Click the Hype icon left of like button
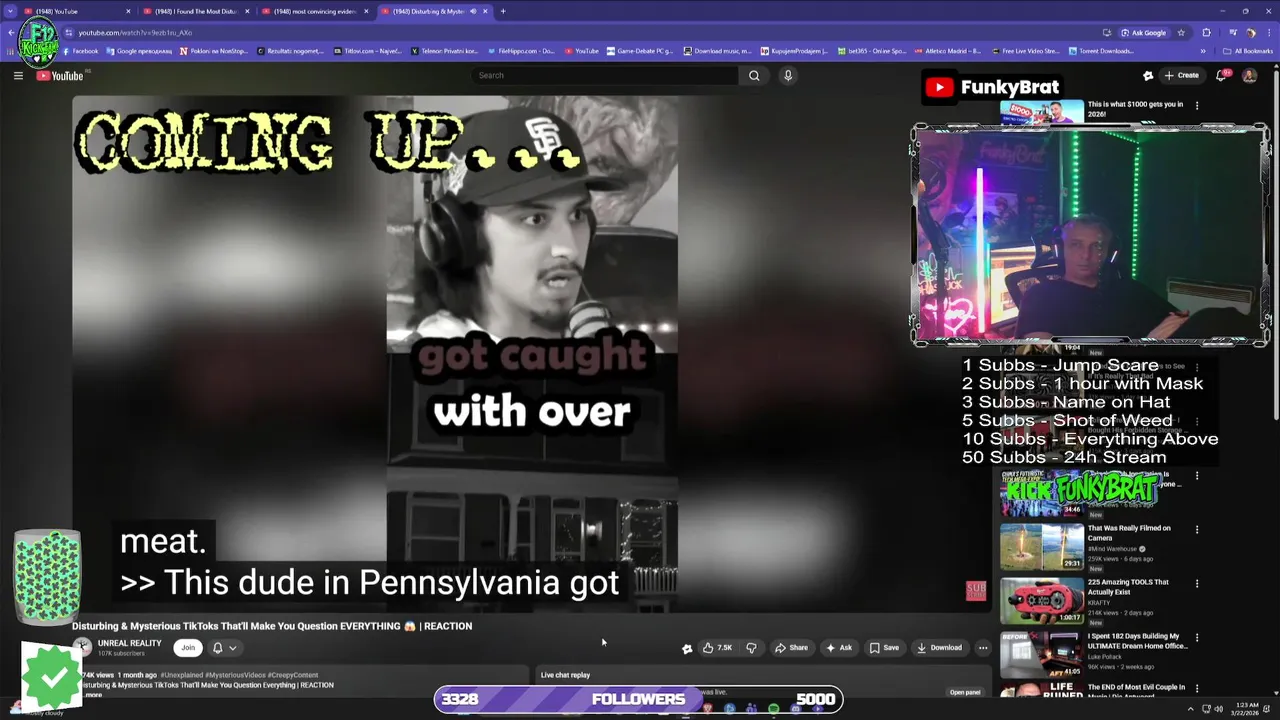The width and height of the screenshot is (1280, 720). (x=687, y=648)
